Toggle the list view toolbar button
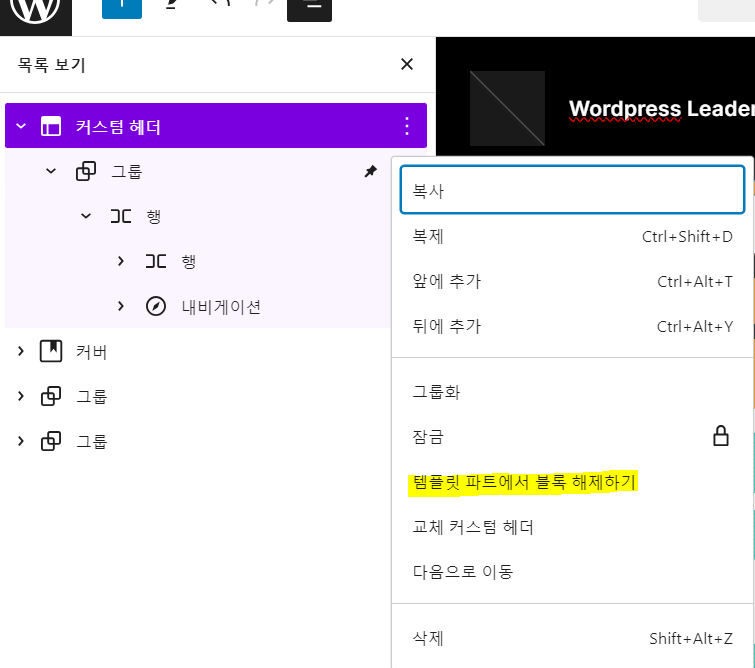Screen dimensions: 755x668 click(309, 8)
